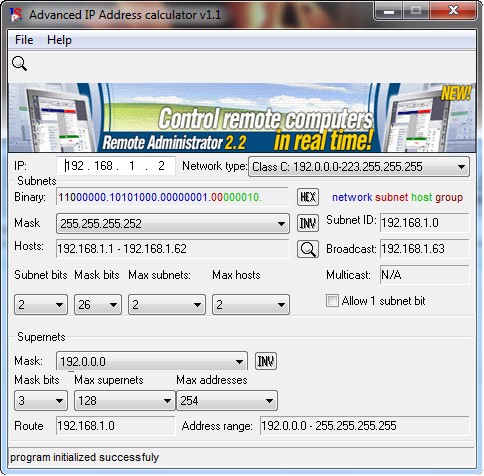Enable Allow 1 subnet bit checkbox
The width and height of the screenshot is (484, 476).
pos(332,301)
